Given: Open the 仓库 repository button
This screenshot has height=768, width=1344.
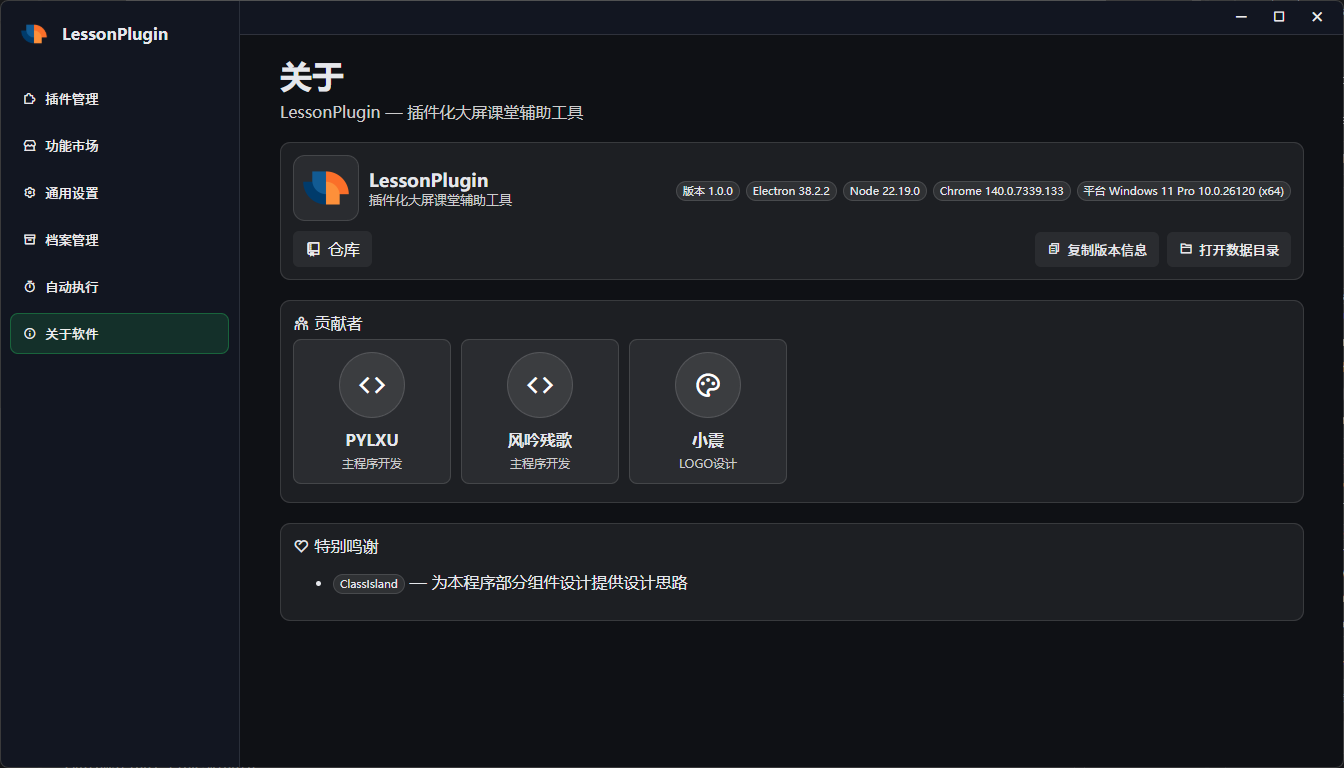Looking at the screenshot, I should pyautogui.click(x=332, y=250).
